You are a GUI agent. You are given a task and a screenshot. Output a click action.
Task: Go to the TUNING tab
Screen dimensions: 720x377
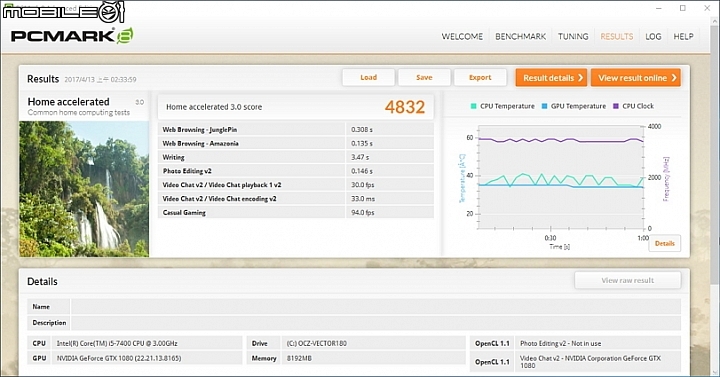point(573,36)
